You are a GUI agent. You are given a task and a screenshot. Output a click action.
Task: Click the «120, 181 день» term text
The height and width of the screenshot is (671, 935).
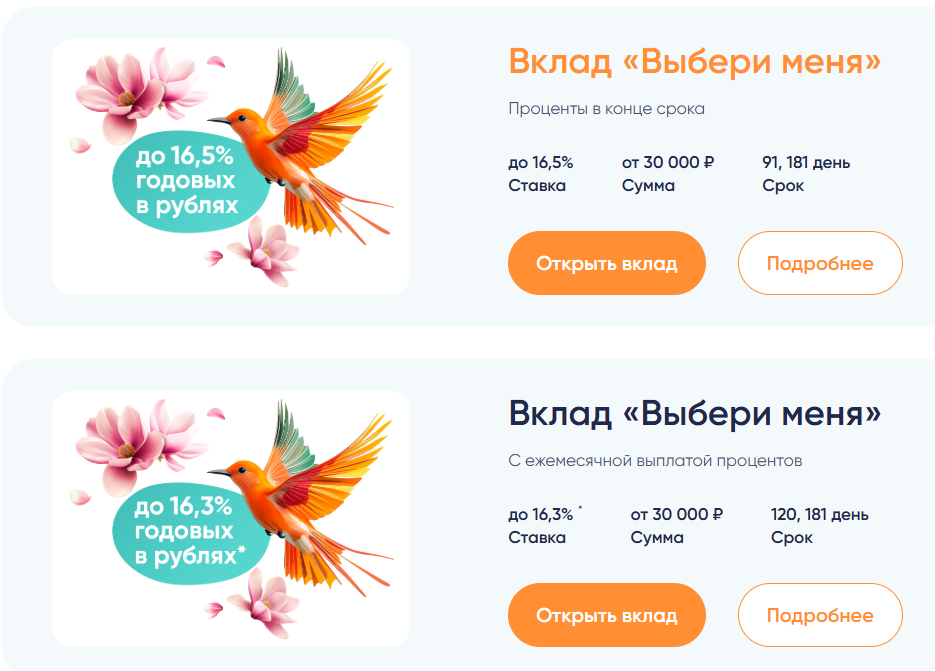pyautogui.click(x=819, y=515)
